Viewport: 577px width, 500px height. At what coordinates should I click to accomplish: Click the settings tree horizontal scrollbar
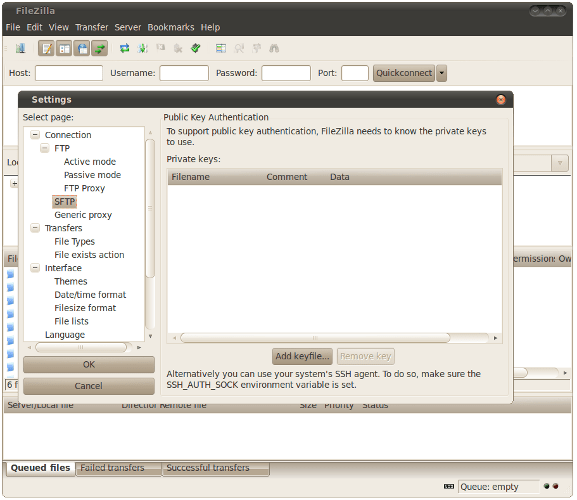click(81, 347)
